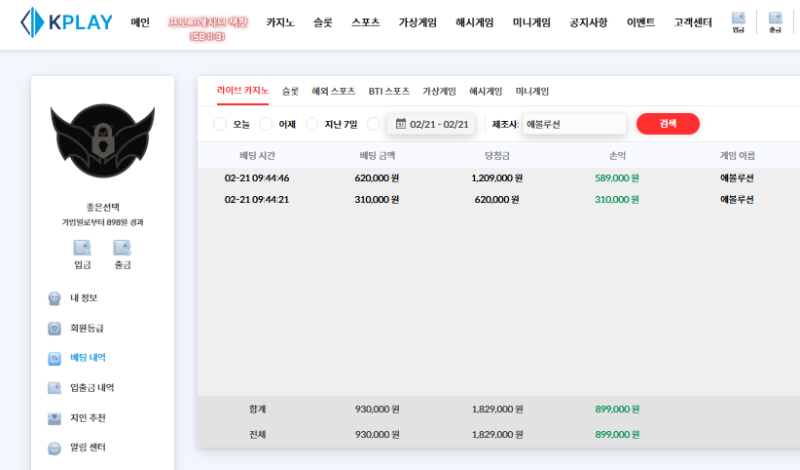Click the red promotional banner menu item

[x=208, y=29]
